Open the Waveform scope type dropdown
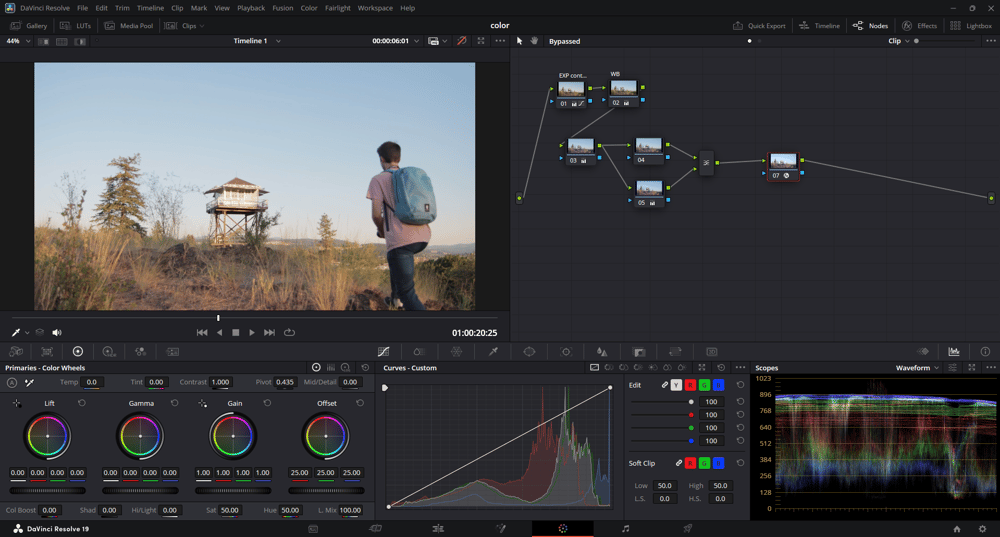 pos(917,368)
